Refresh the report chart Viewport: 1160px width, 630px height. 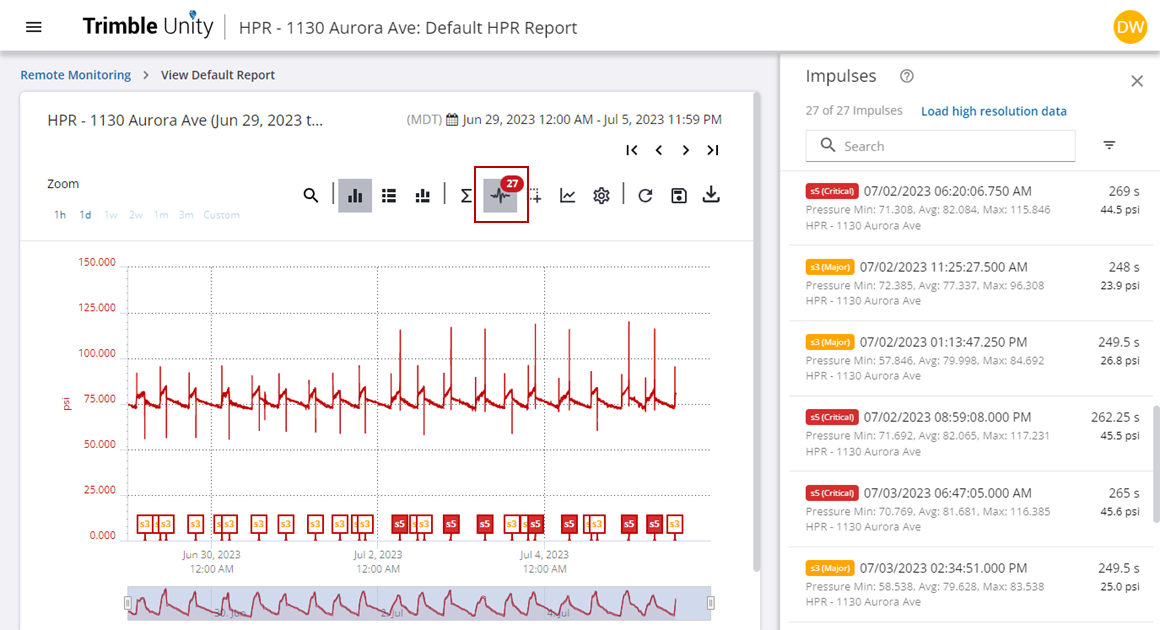645,195
